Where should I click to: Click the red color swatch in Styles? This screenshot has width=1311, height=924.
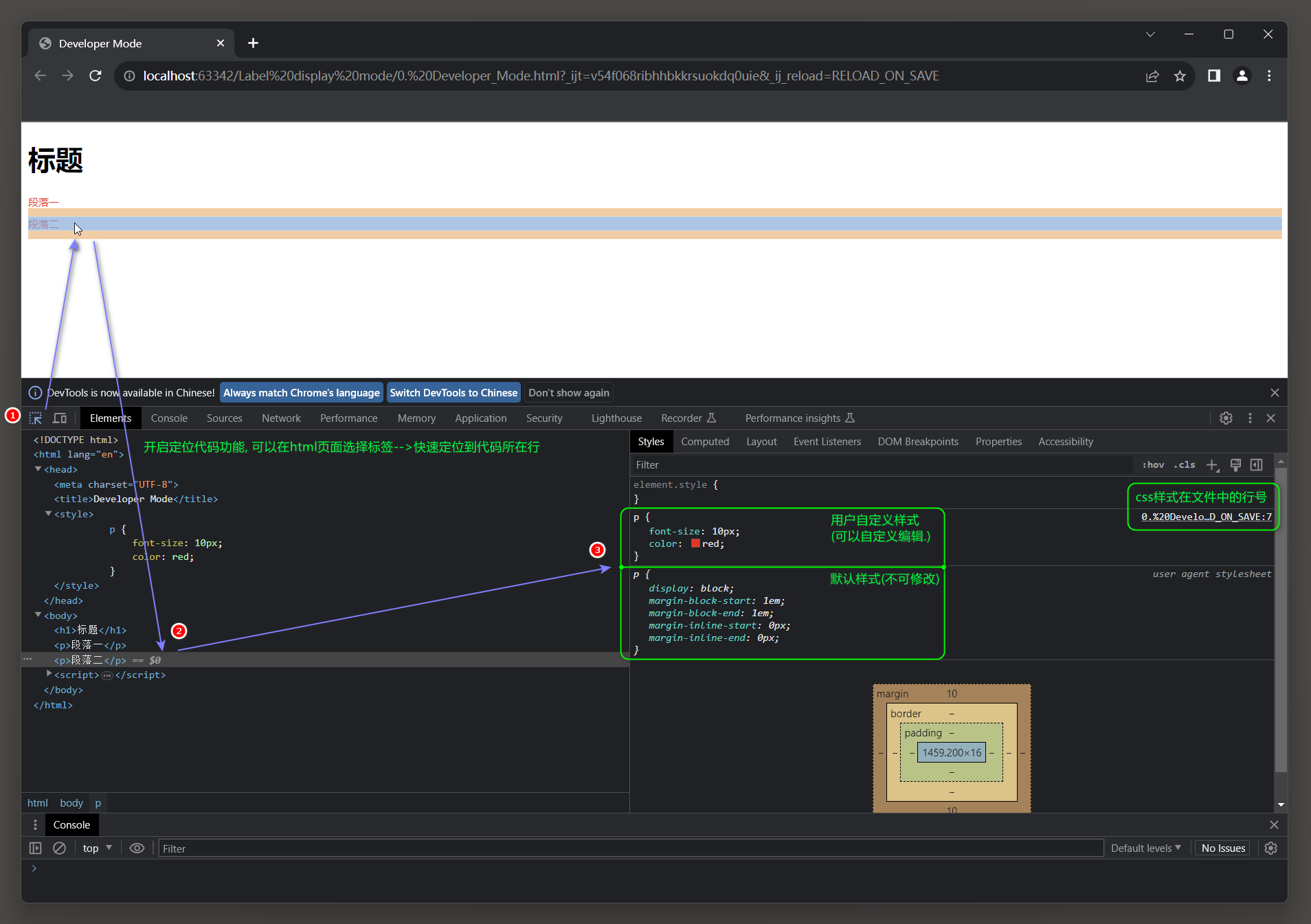(695, 543)
